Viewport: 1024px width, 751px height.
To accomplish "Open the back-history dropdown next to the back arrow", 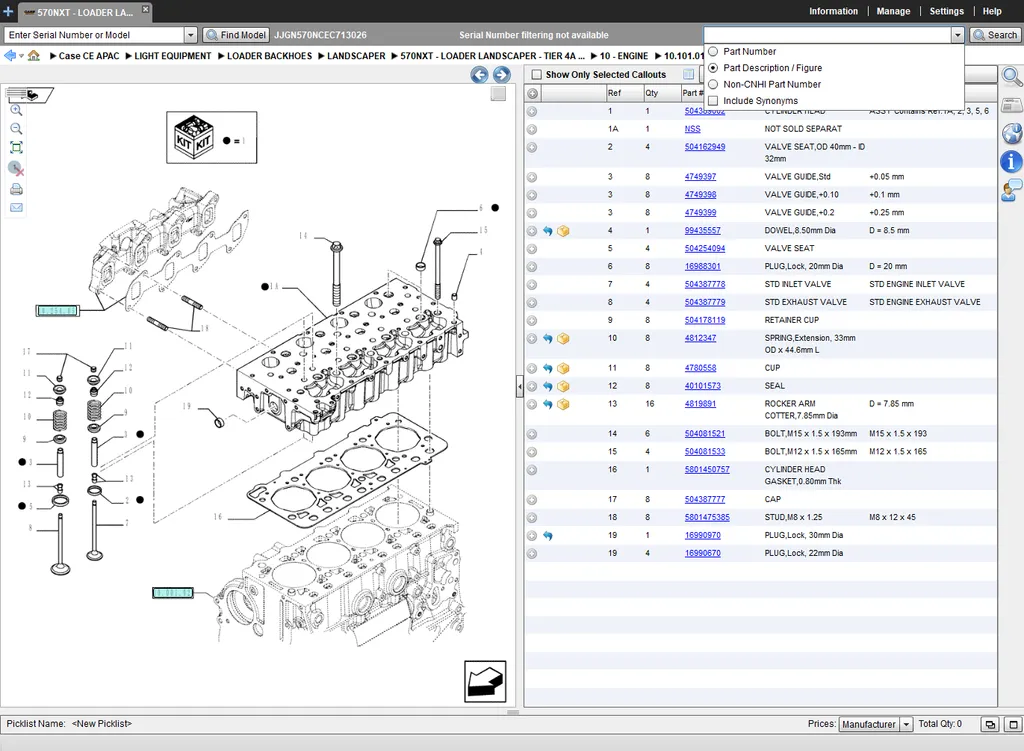I will [21, 56].
